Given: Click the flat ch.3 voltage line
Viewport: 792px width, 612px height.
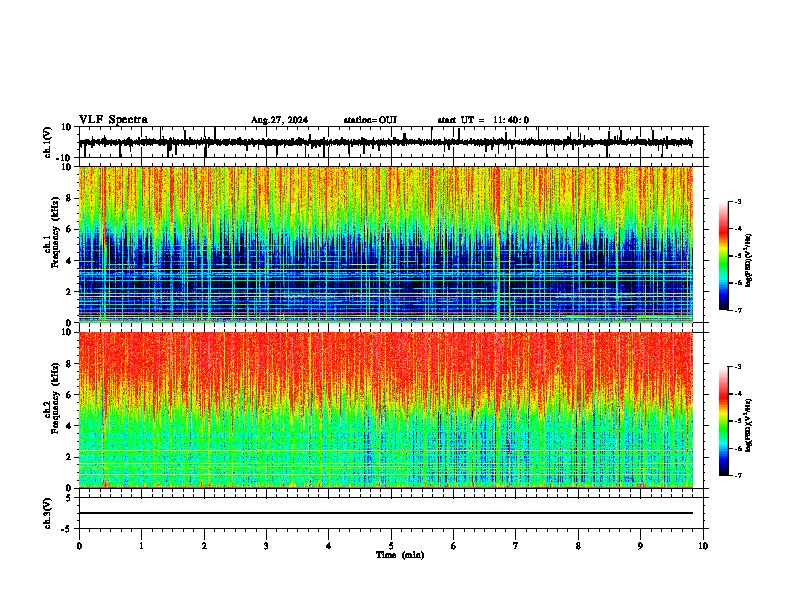Looking at the screenshot, I should (x=385, y=513).
